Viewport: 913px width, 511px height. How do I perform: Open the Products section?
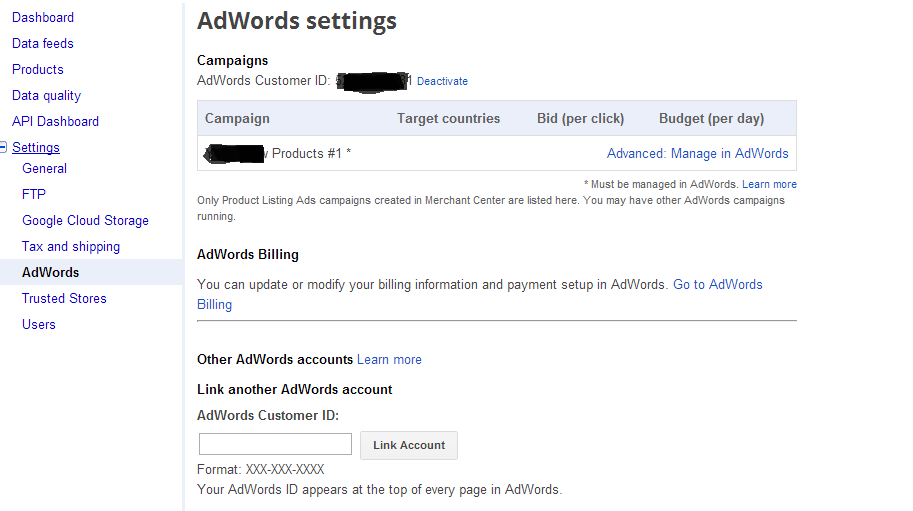click(38, 69)
